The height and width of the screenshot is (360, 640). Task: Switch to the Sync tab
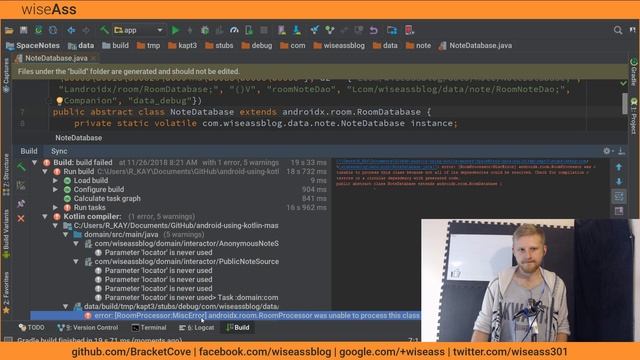[59, 151]
